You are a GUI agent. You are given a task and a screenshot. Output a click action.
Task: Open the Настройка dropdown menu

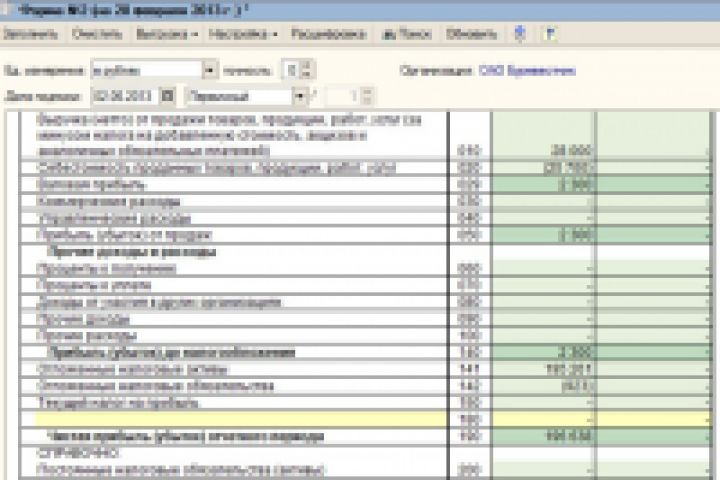(243, 34)
